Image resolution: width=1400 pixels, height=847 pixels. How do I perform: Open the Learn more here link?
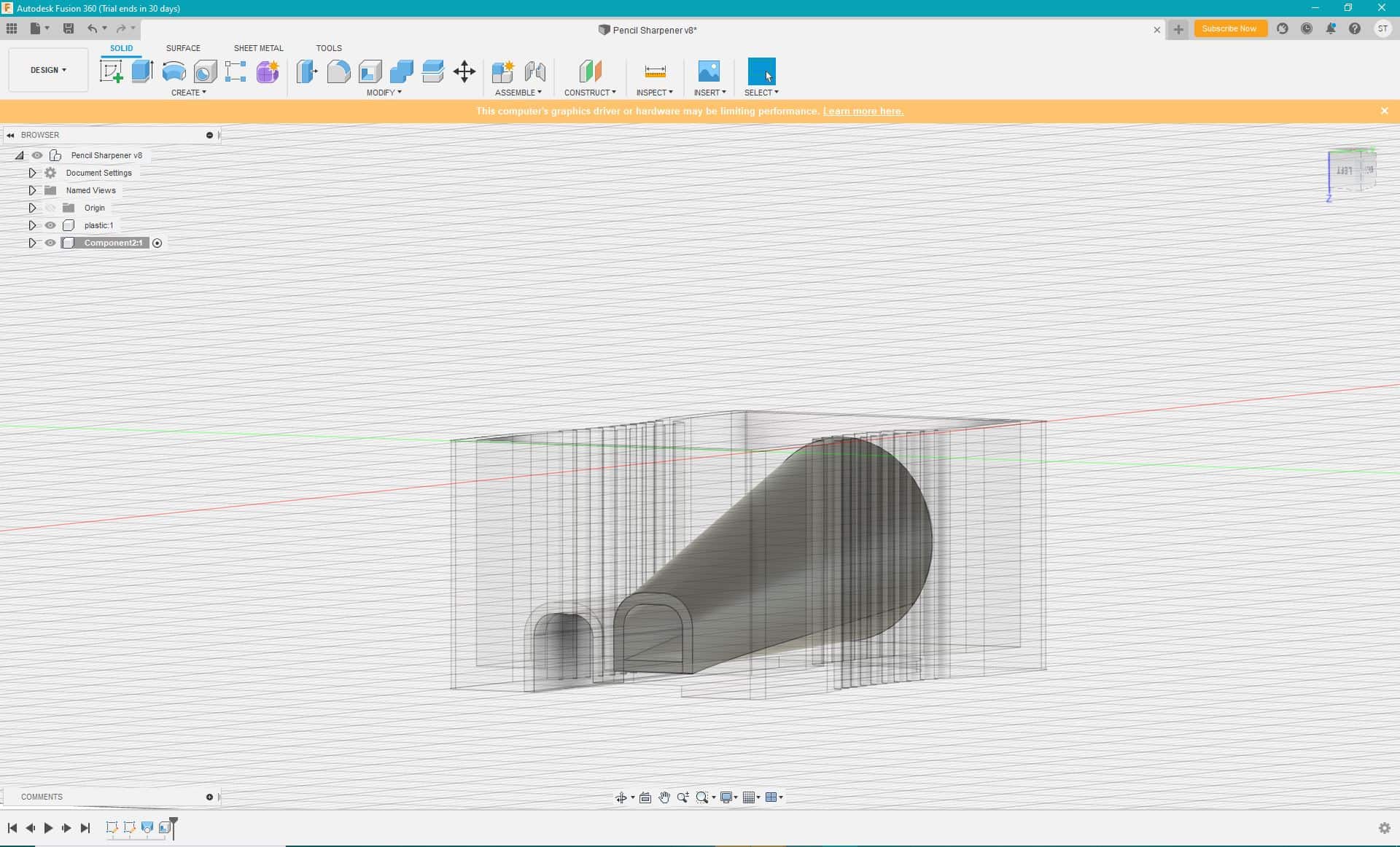pyautogui.click(x=863, y=111)
